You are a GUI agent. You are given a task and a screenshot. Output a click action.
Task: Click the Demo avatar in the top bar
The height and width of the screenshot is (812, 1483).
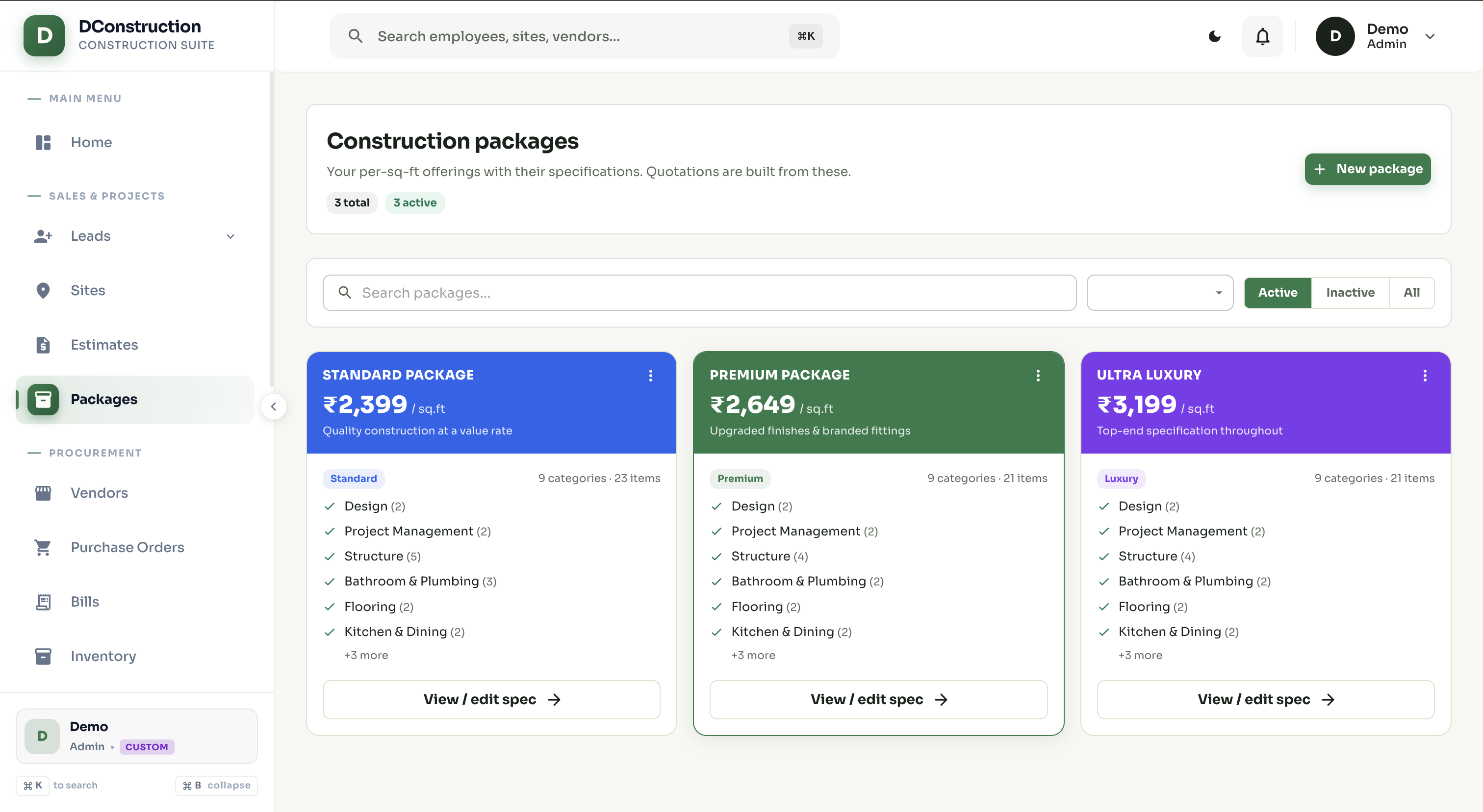[1335, 36]
